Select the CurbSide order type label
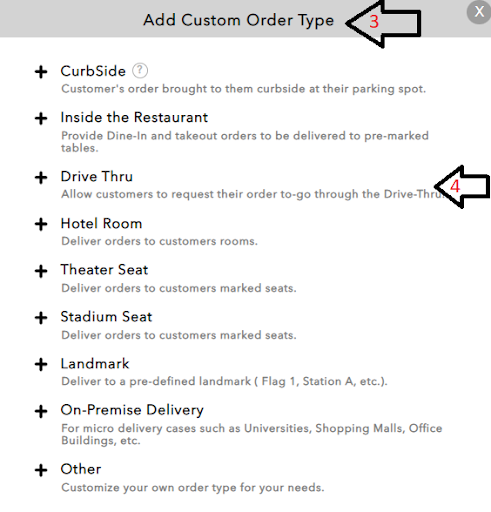Viewport: 491px width, 512px height. click(x=93, y=71)
